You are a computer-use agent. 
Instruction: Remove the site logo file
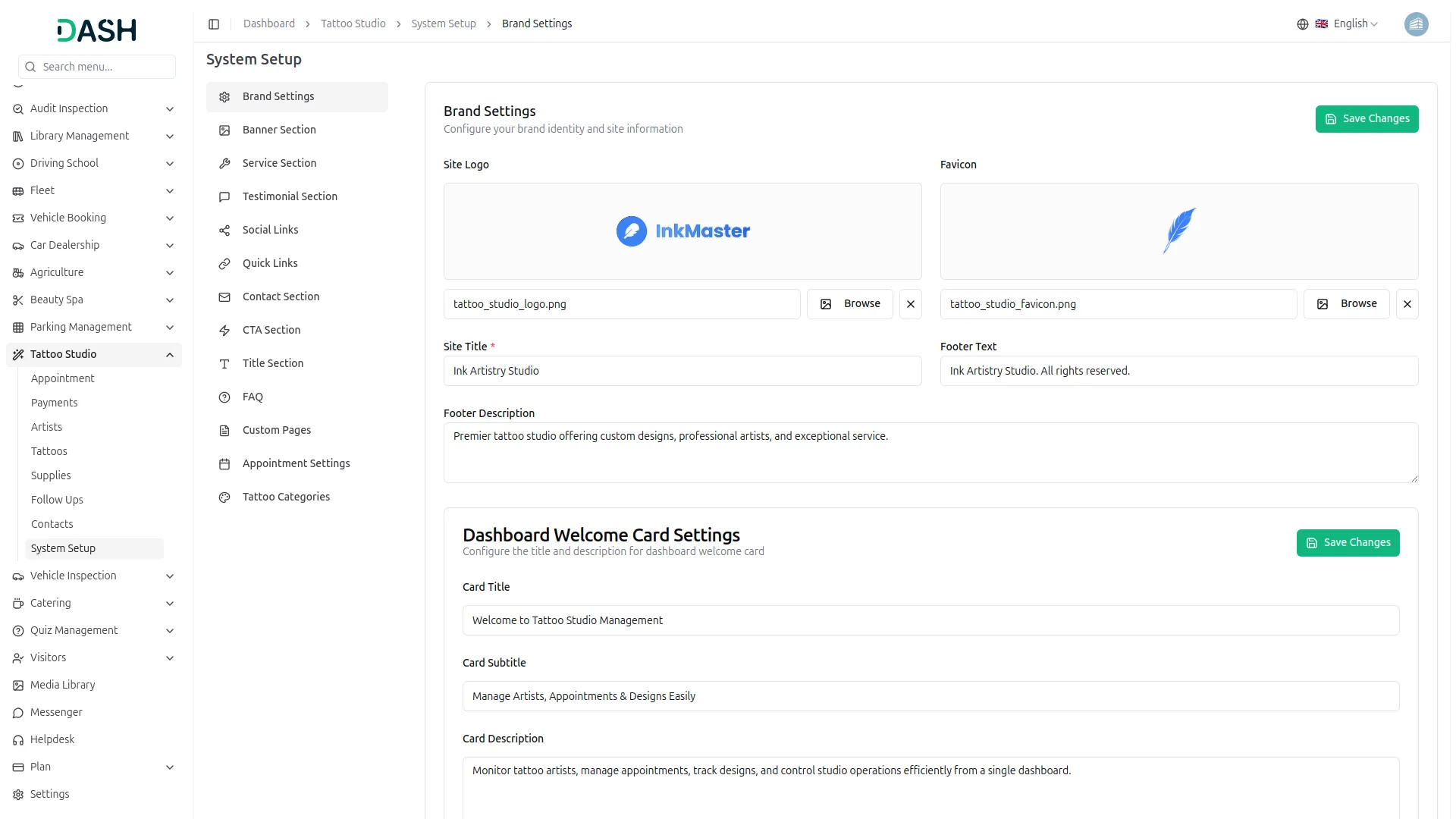tap(910, 304)
